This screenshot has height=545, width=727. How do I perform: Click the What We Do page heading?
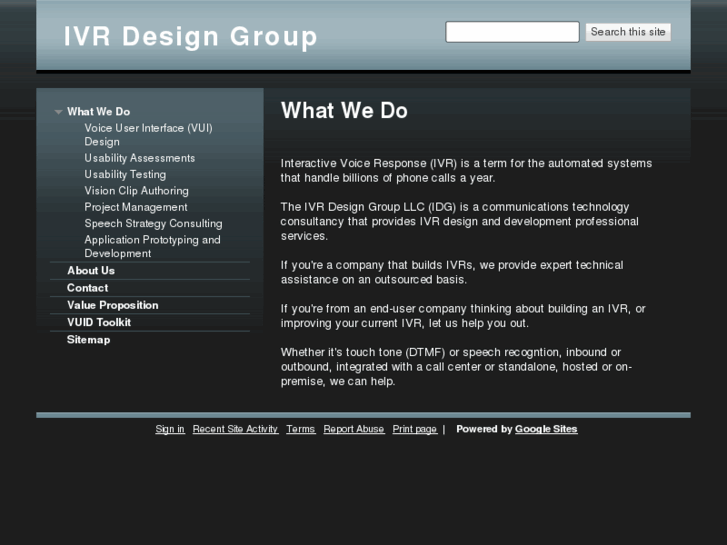tap(344, 111)
